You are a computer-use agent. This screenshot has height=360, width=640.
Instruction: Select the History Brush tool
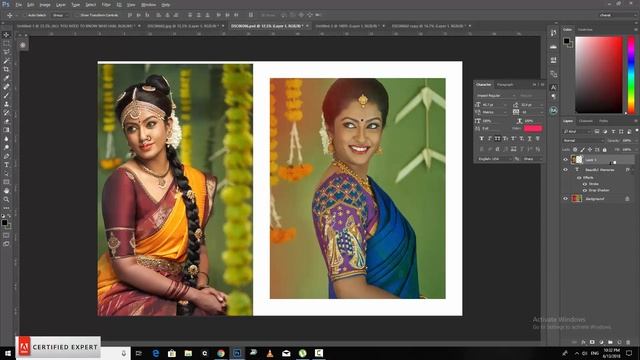coord(6,113)
